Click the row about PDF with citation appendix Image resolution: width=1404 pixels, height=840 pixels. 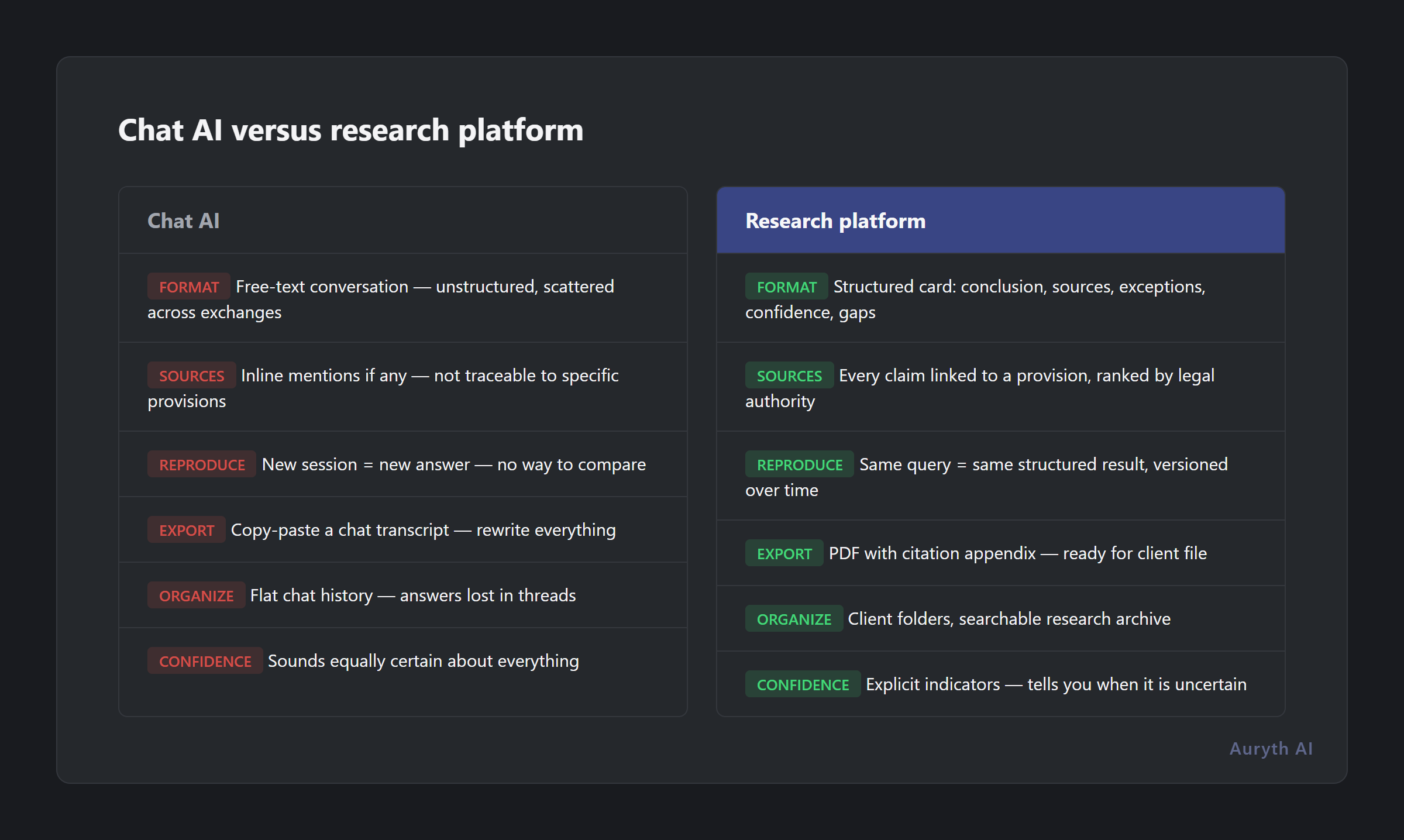[1000, 553]
